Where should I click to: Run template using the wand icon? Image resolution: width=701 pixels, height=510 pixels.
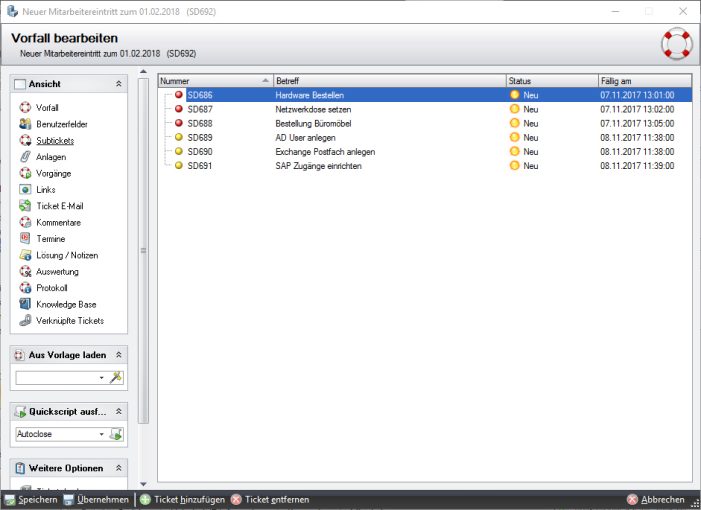pos(116,378)
